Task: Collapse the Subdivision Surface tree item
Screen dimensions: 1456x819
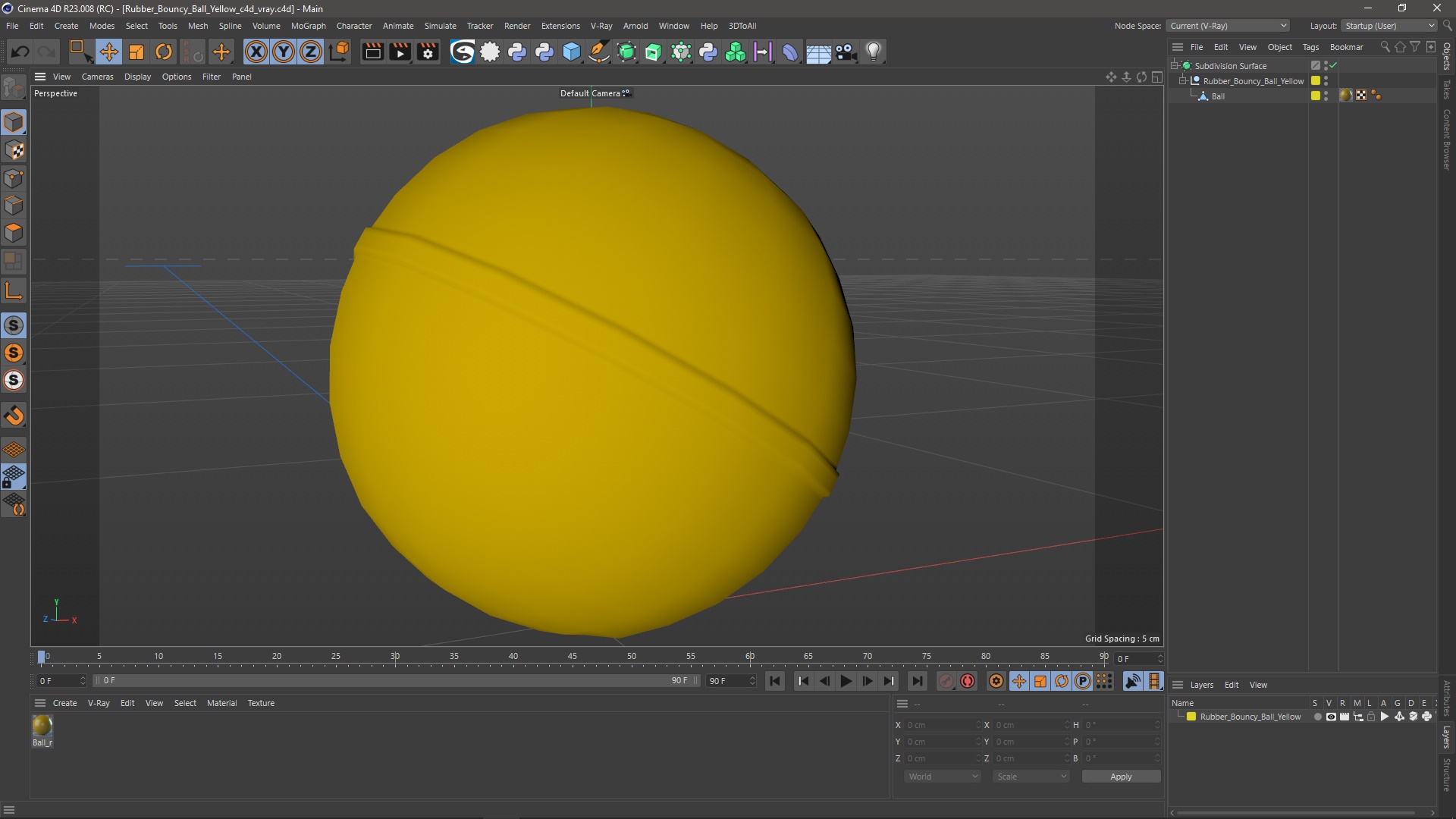Action: (x=1174, y=66)
